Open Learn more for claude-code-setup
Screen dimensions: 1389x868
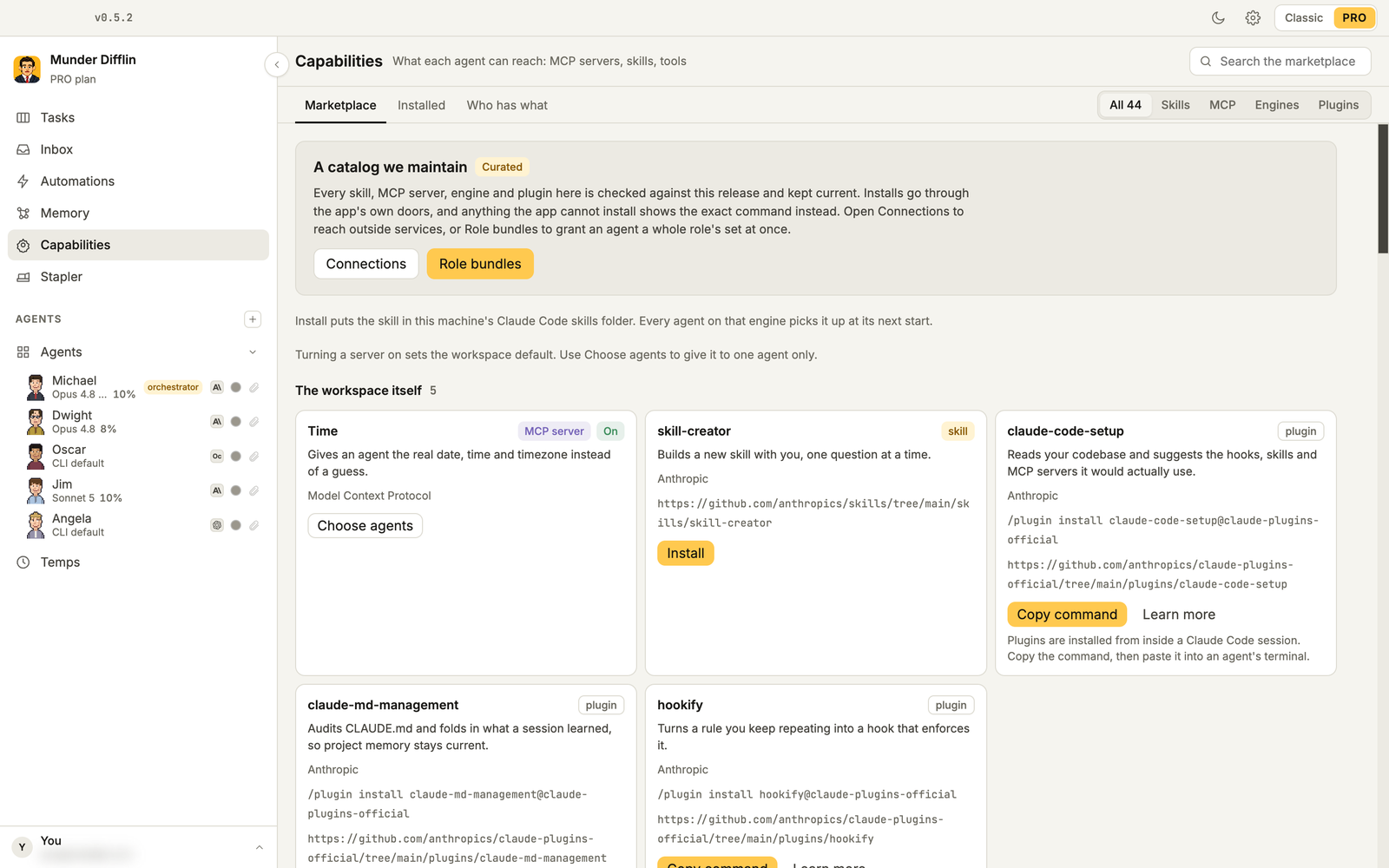point(1178,615)
